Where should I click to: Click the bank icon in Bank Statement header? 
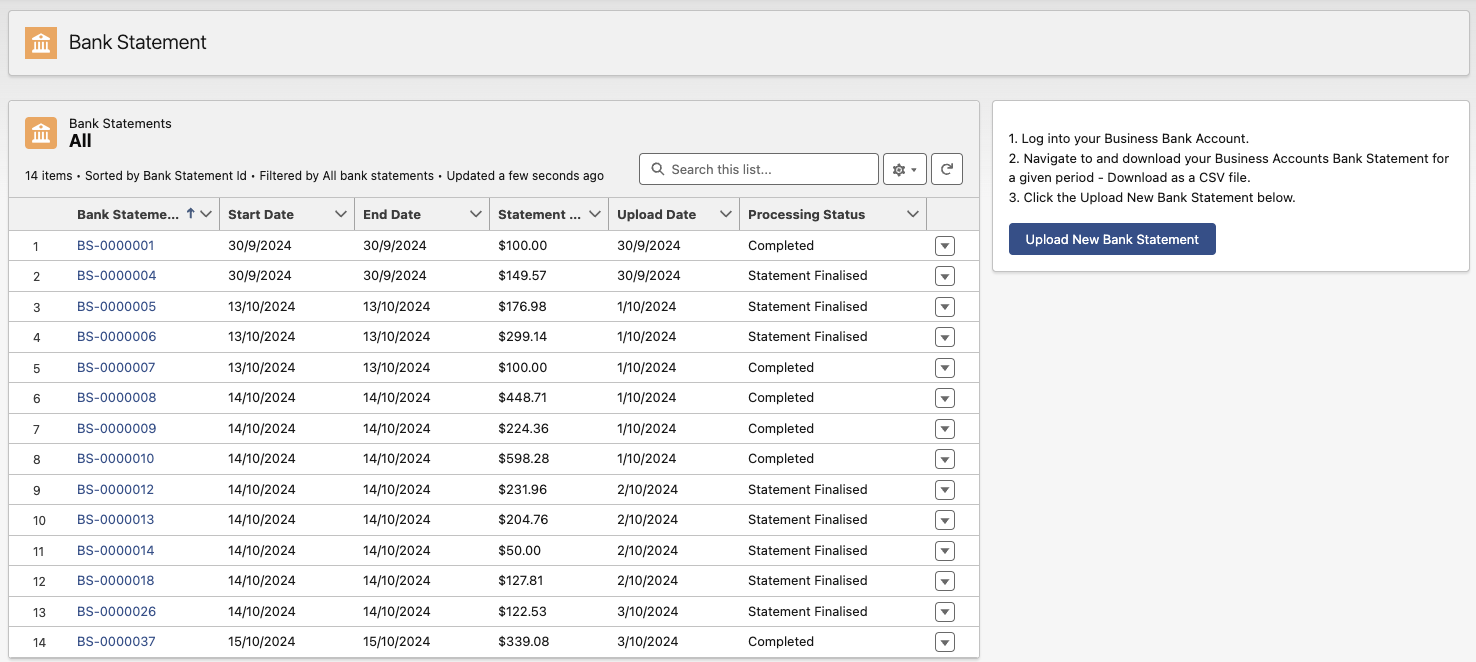pyautogui.click(x=41, y=43)
